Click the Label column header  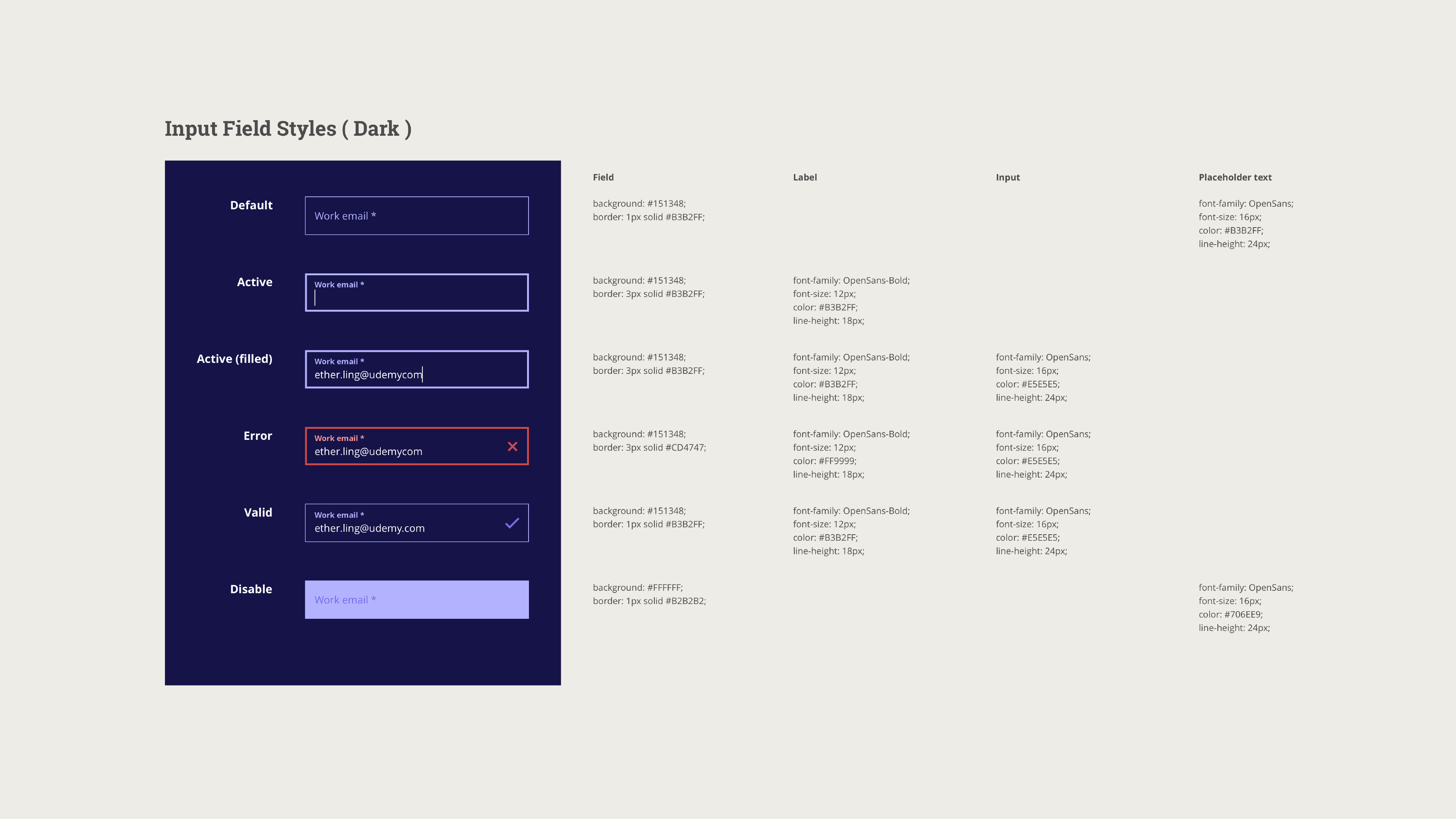[x=804, y=177]
